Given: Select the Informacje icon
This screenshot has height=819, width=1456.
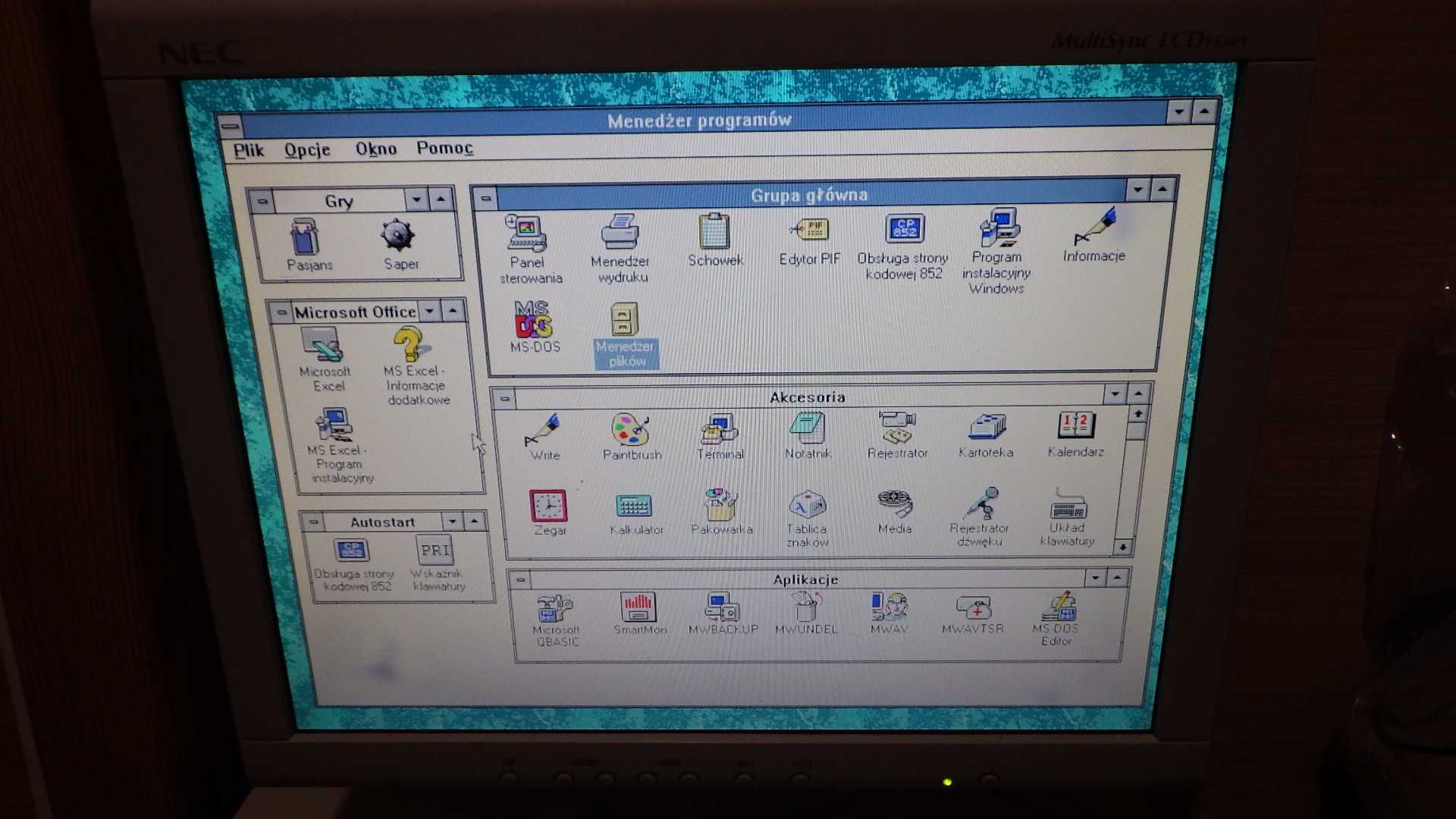Looking at the screenshot, I should point(1096,226).
